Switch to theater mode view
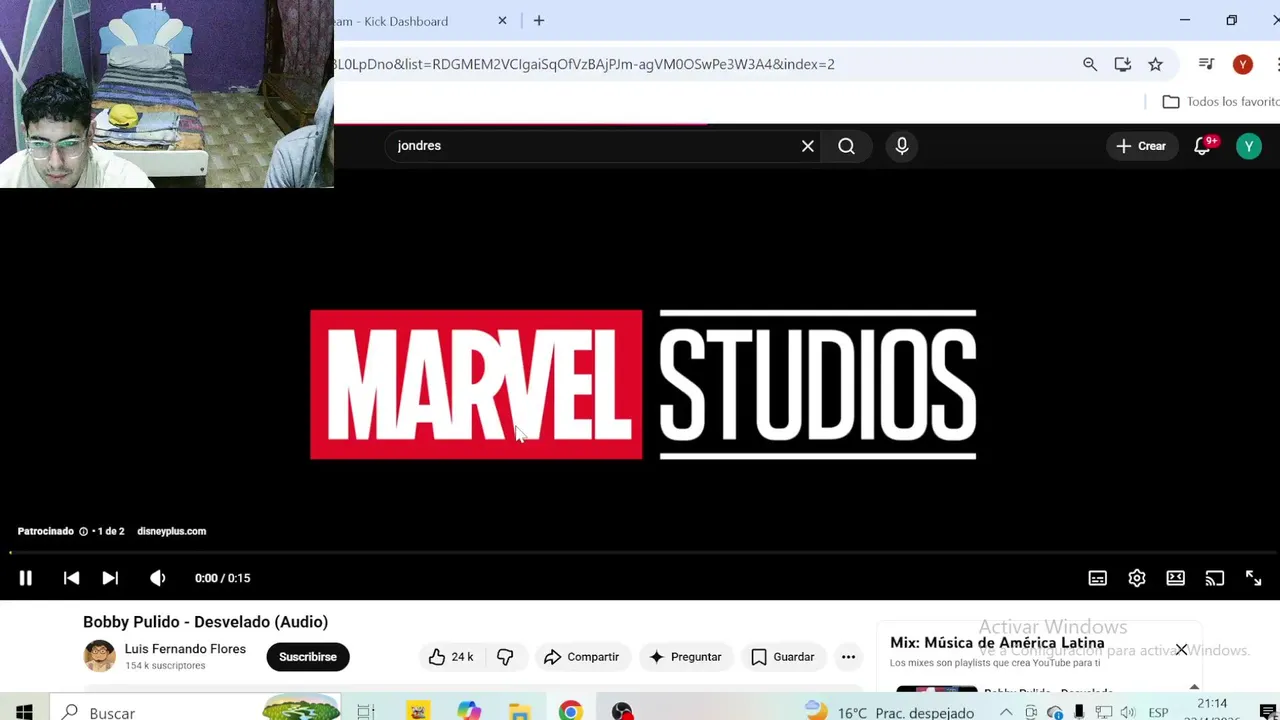 click(x=1176, y=578)
